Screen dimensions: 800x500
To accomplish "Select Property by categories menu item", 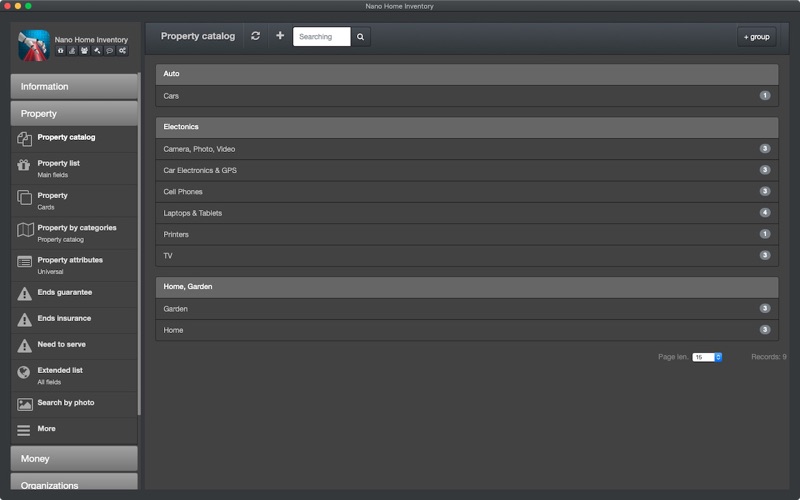I will tap(77, 228).
